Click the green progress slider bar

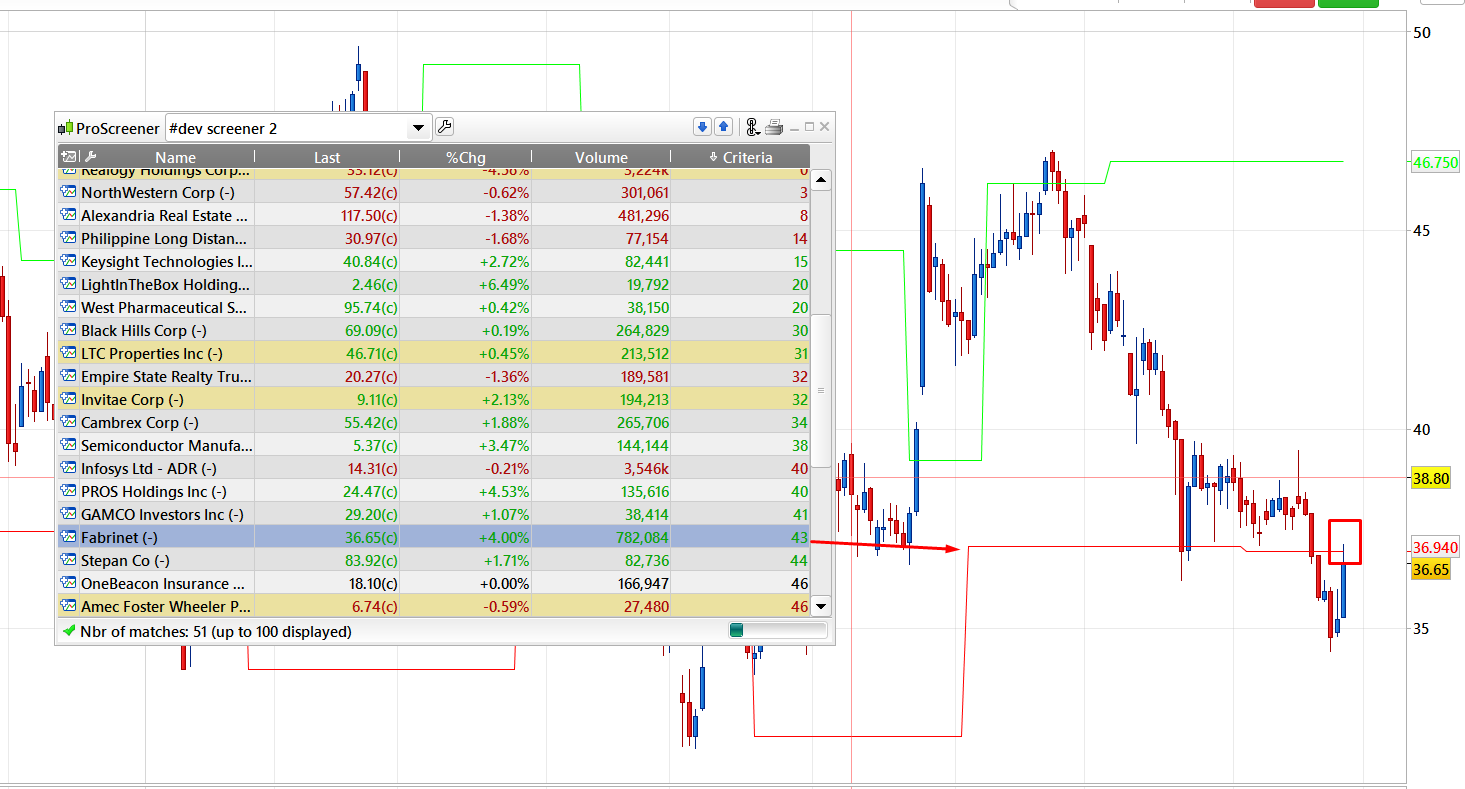coord(778,631)
